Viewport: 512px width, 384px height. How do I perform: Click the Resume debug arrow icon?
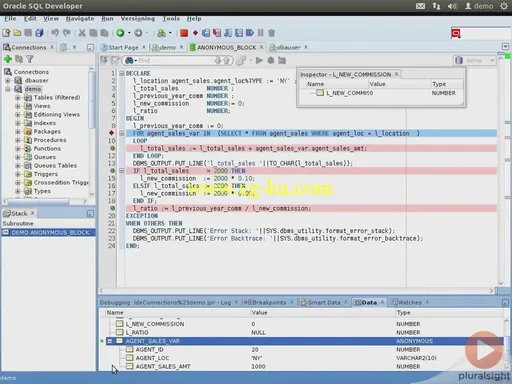250,33
